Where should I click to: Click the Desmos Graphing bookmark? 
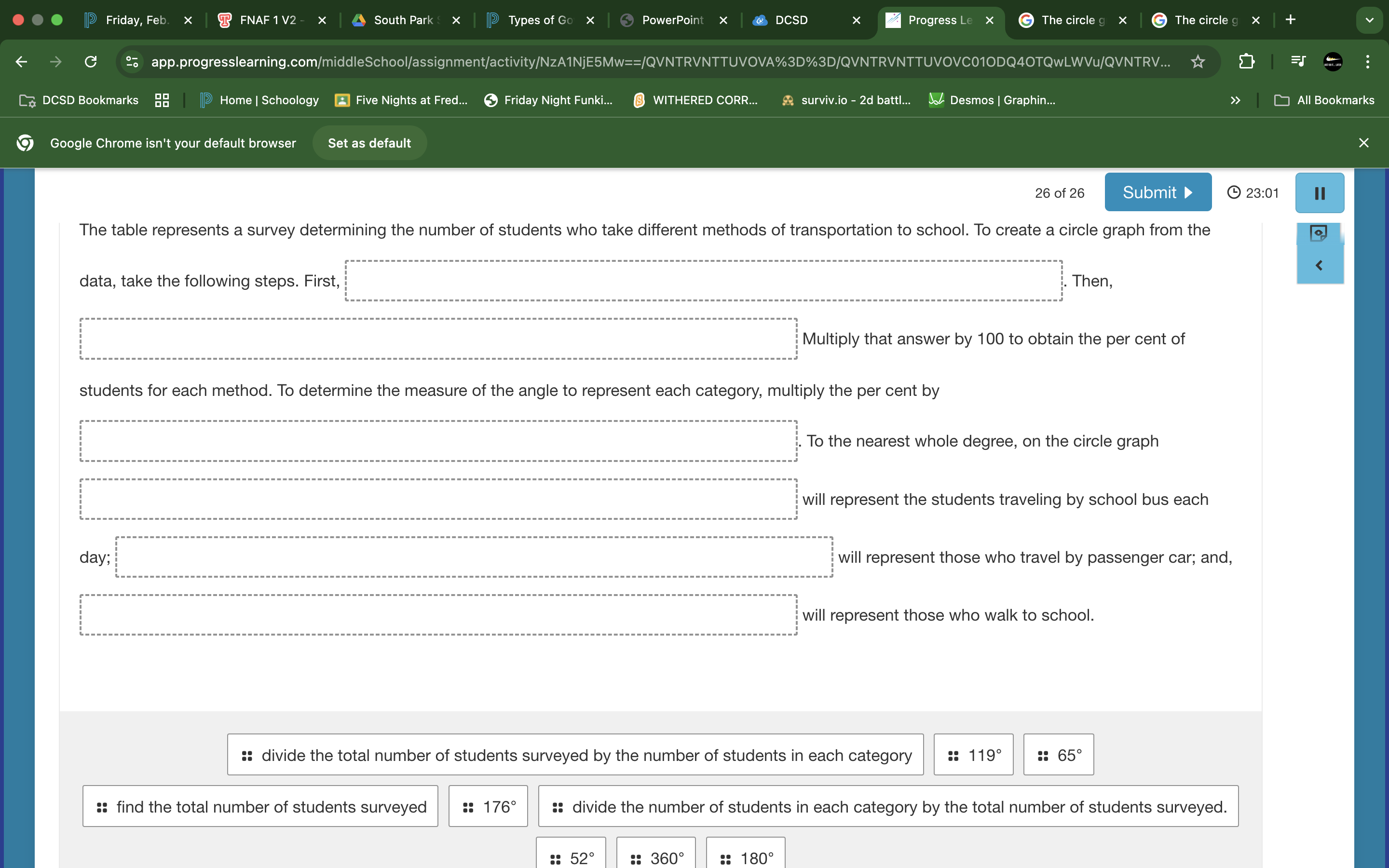[x=999, y=99]
